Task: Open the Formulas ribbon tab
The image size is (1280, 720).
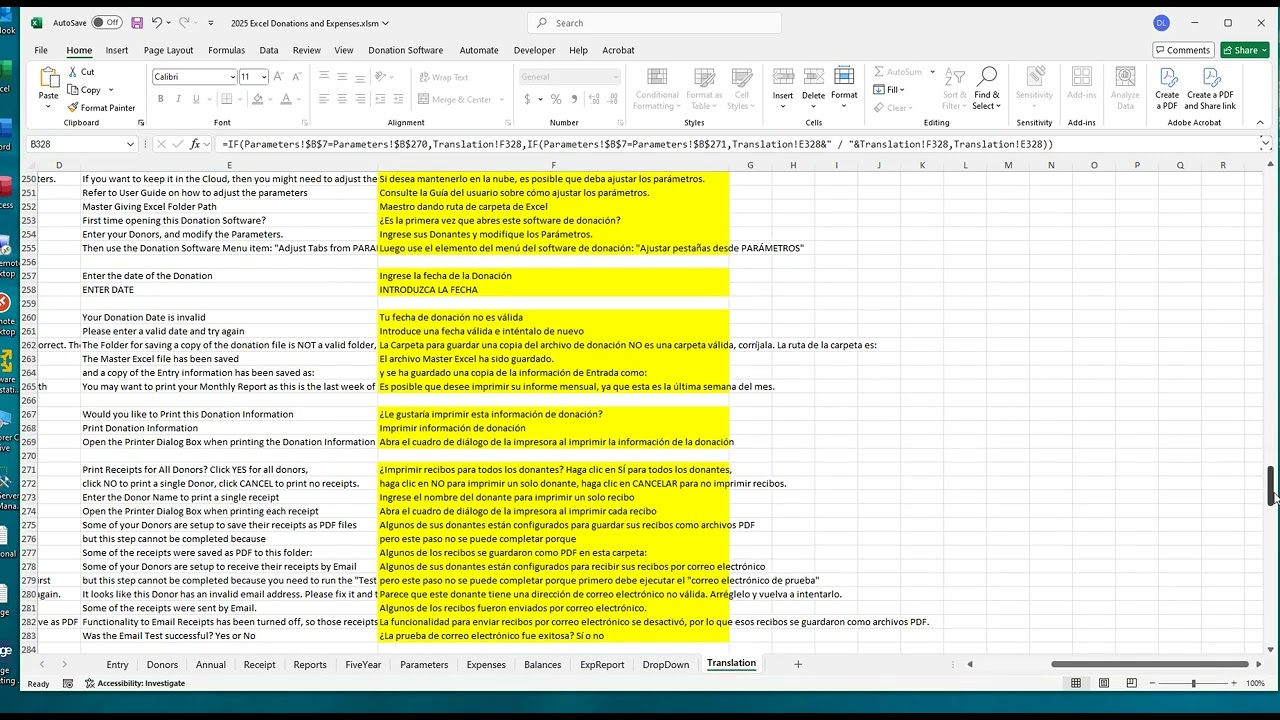Action: click(226, 50)
